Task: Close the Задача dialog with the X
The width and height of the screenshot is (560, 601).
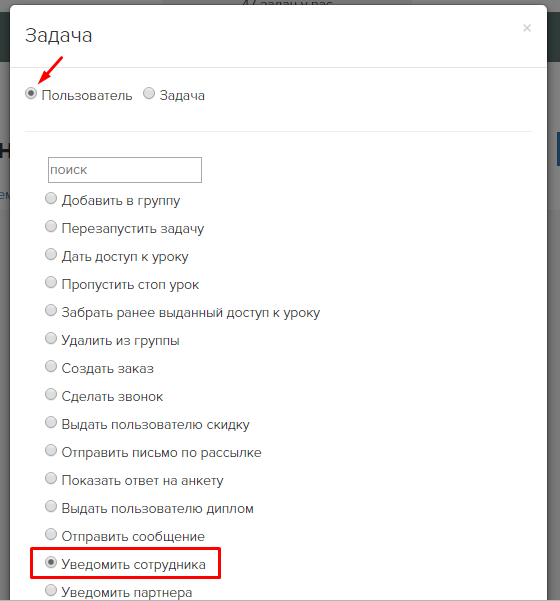Action: (527, 28)
